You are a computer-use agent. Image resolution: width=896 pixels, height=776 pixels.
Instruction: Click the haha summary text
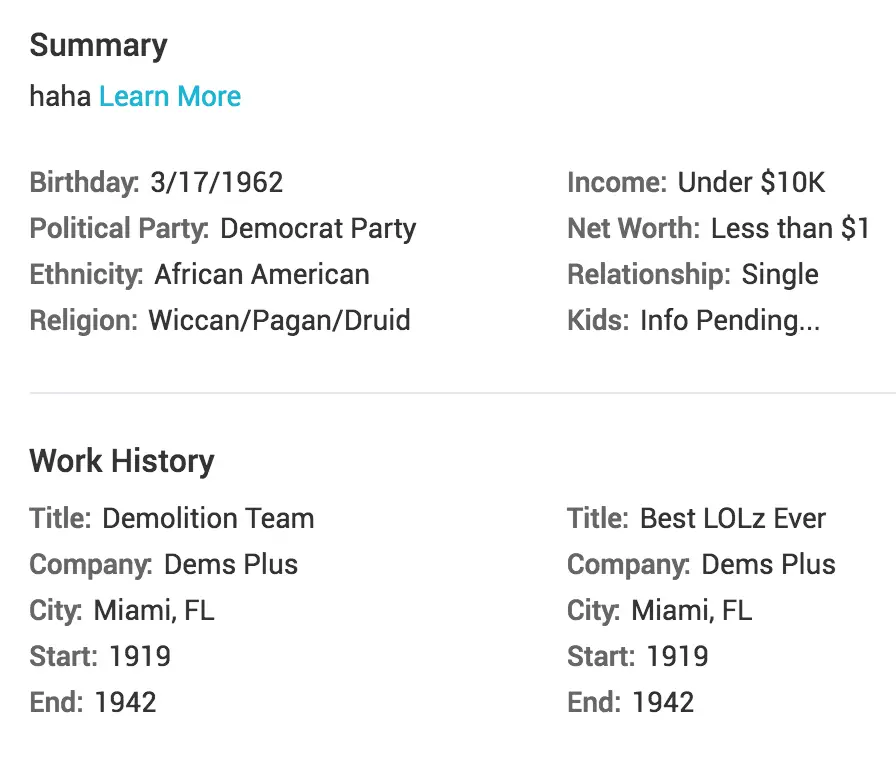coord(60,96)
